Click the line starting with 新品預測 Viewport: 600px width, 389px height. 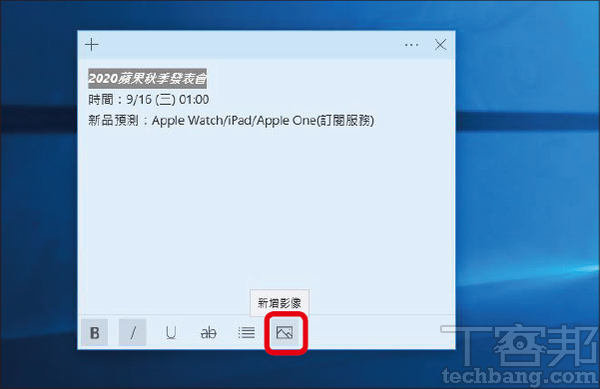pos(231,121)
